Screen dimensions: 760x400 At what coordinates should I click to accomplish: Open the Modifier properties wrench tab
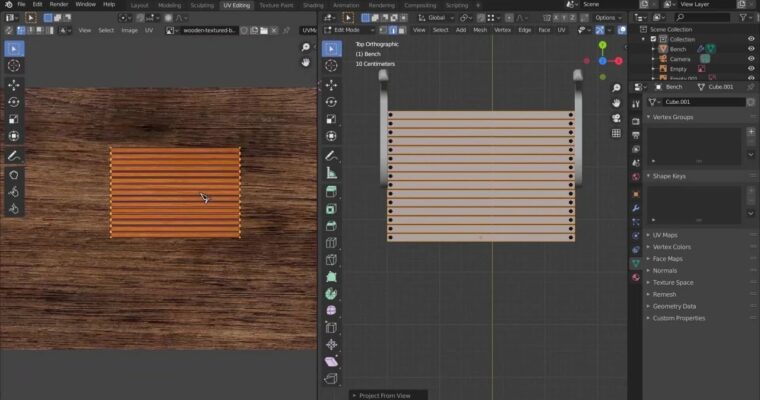tap(636, 208)
